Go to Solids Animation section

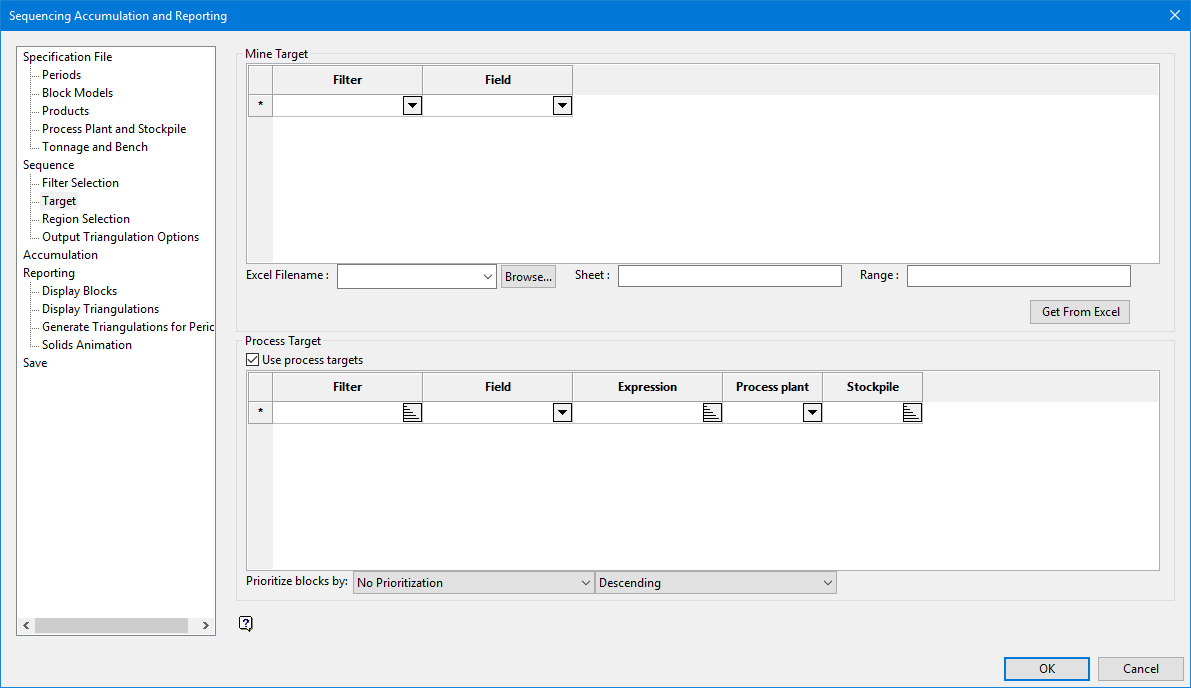(86, 345)
